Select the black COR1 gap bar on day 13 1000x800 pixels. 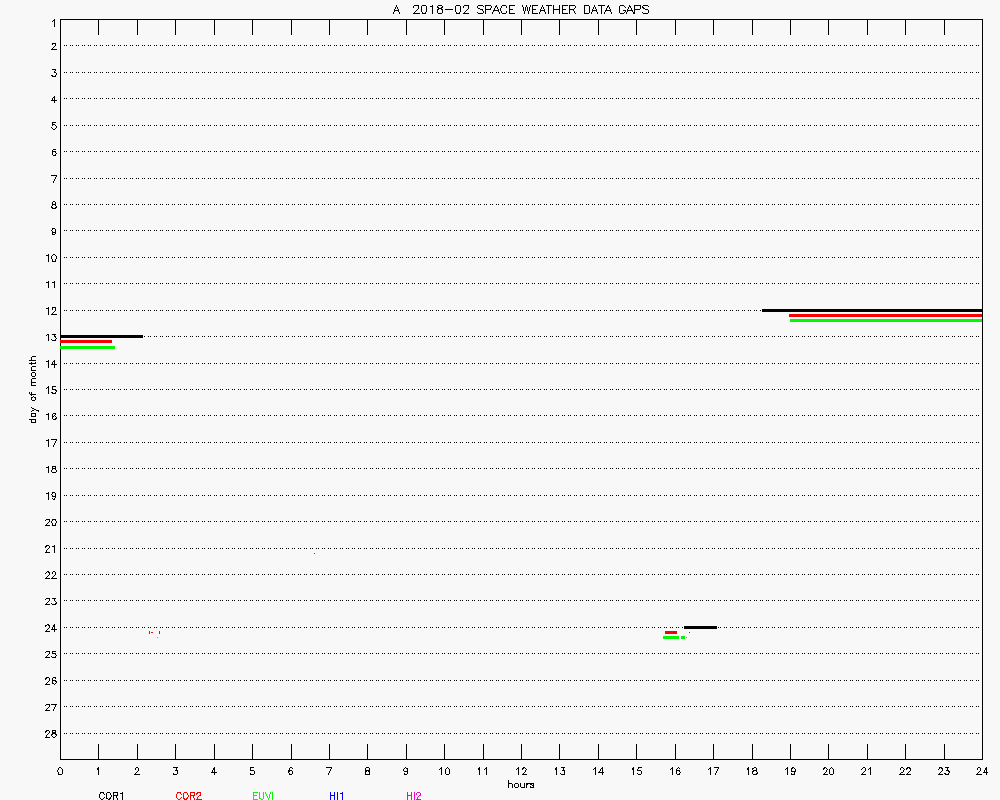(x=101, y=336)
